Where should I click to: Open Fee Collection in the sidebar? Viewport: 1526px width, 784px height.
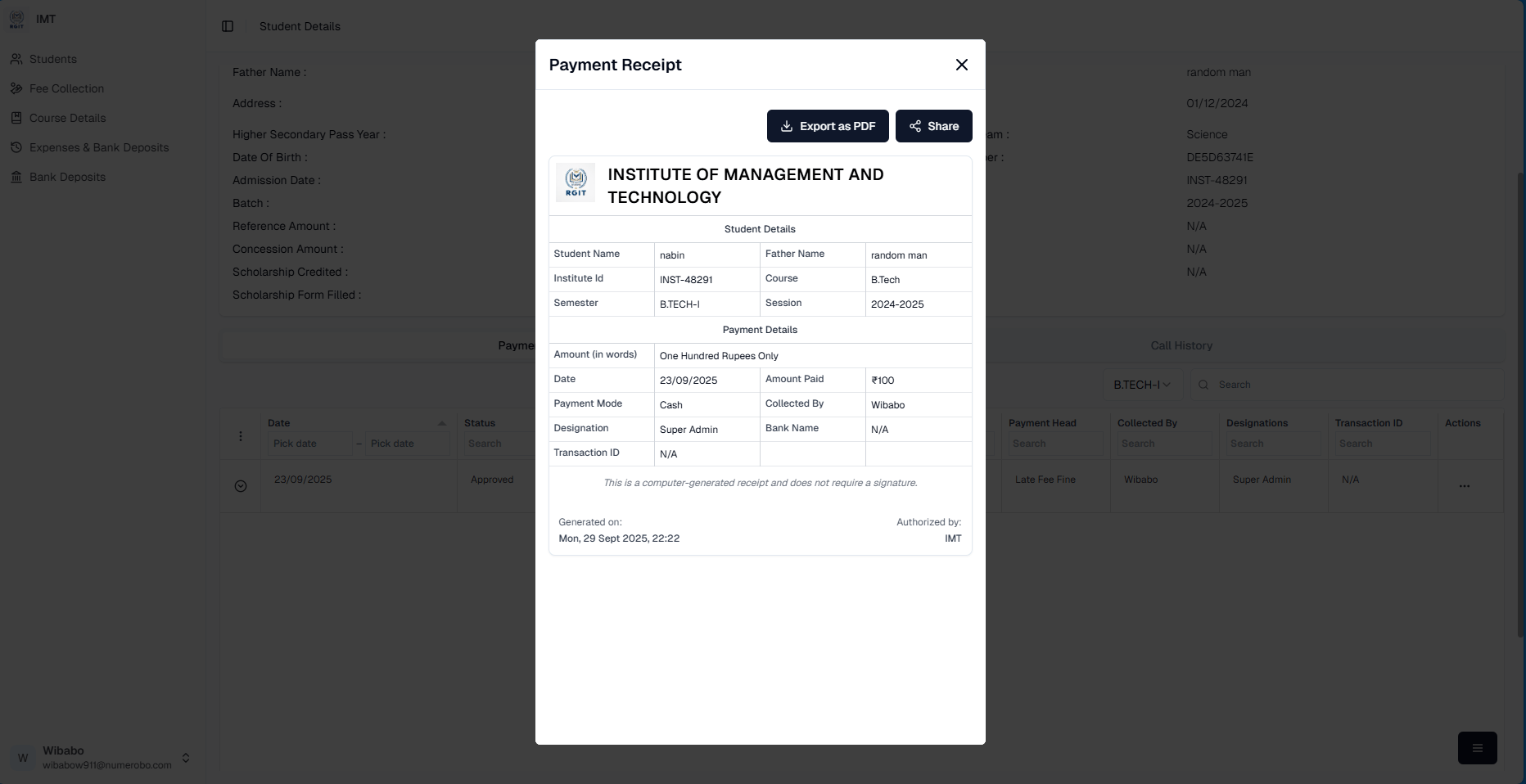[66, 88]
